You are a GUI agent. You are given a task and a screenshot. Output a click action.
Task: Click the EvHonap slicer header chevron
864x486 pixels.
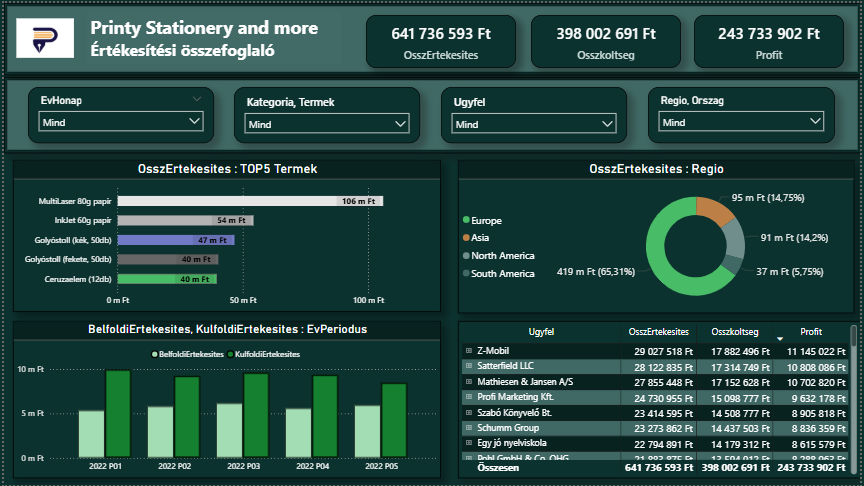click(x=197, y=100)
